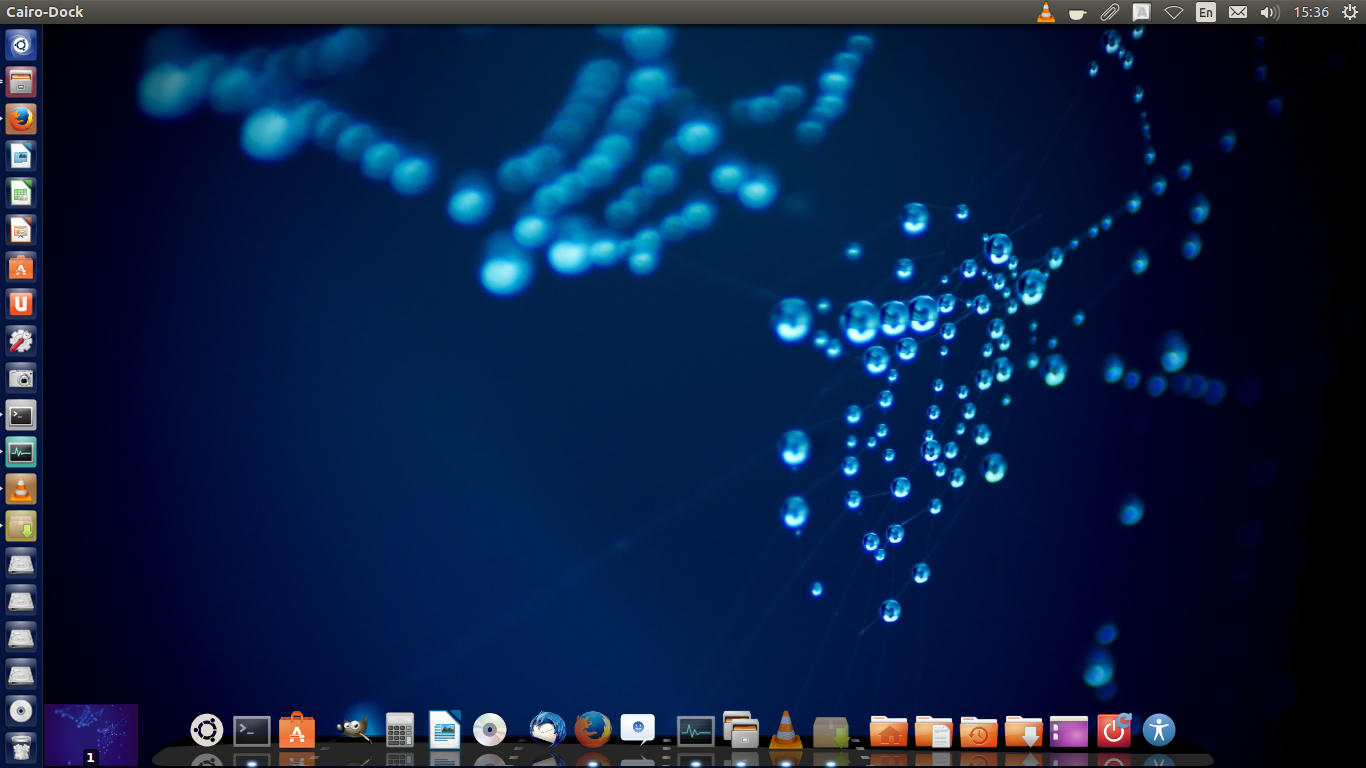The width and height of the screenshot is (1366, 768).
Task: Click the red power logout icon in dock
Action: (x=1114, y=730)
